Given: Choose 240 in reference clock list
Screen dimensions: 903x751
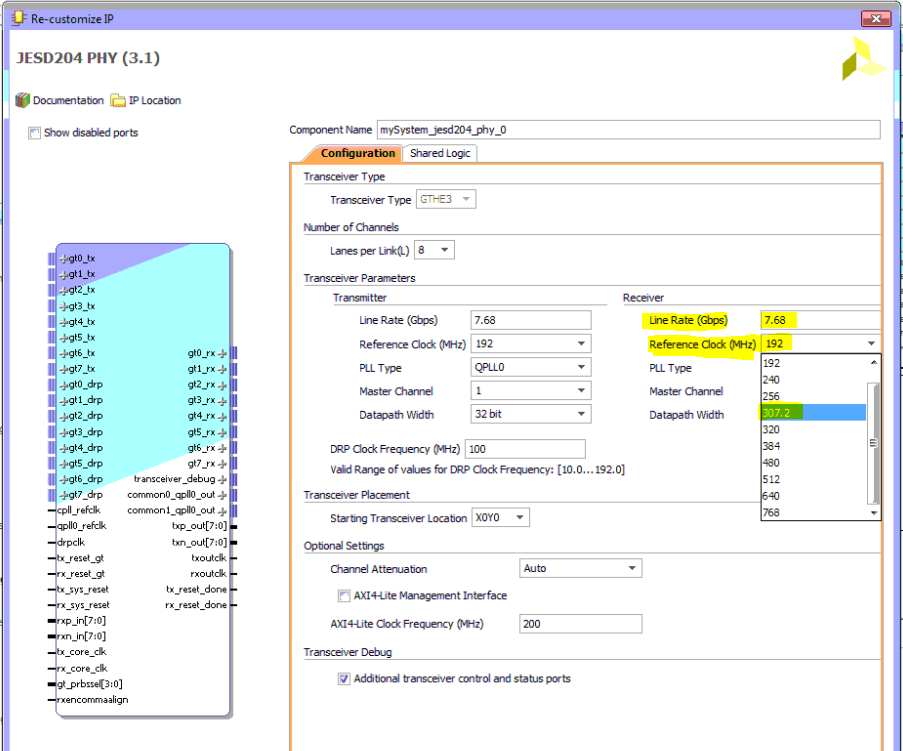Looking at the screenshot, I should tap(814, 380).
